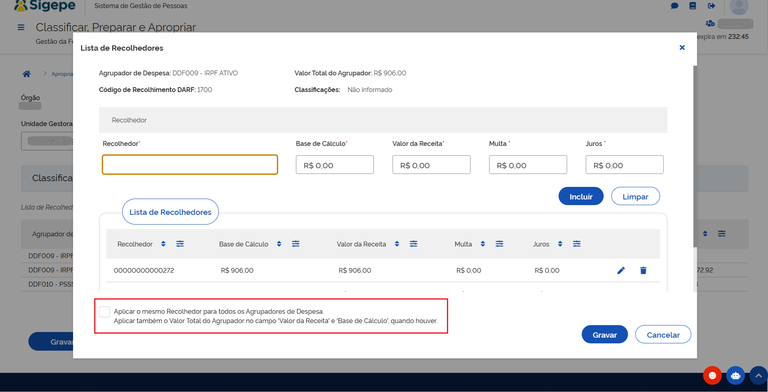Select the Lista de Recolhedores pill tab

pos(170,212)
